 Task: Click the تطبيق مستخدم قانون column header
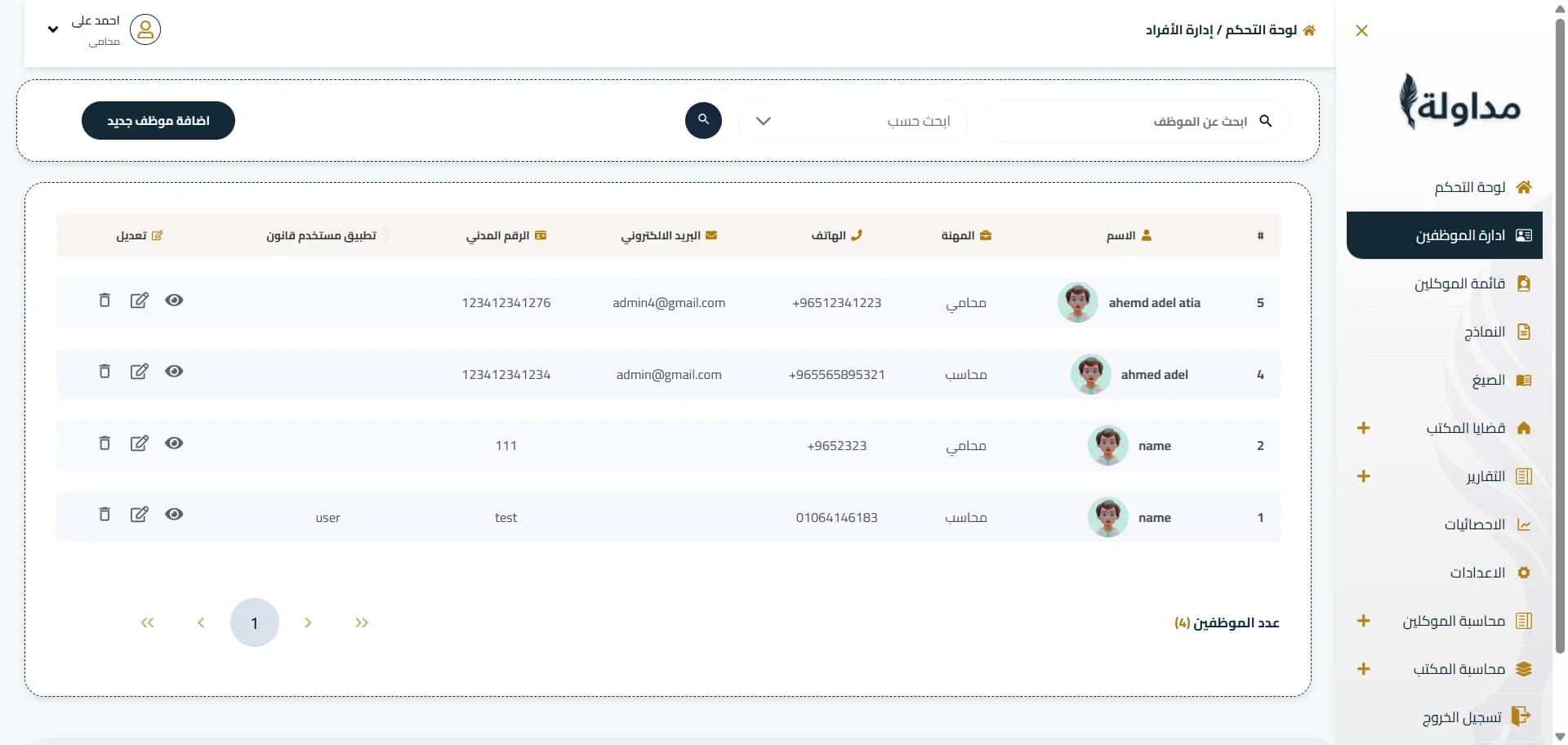tap(321, 235)
